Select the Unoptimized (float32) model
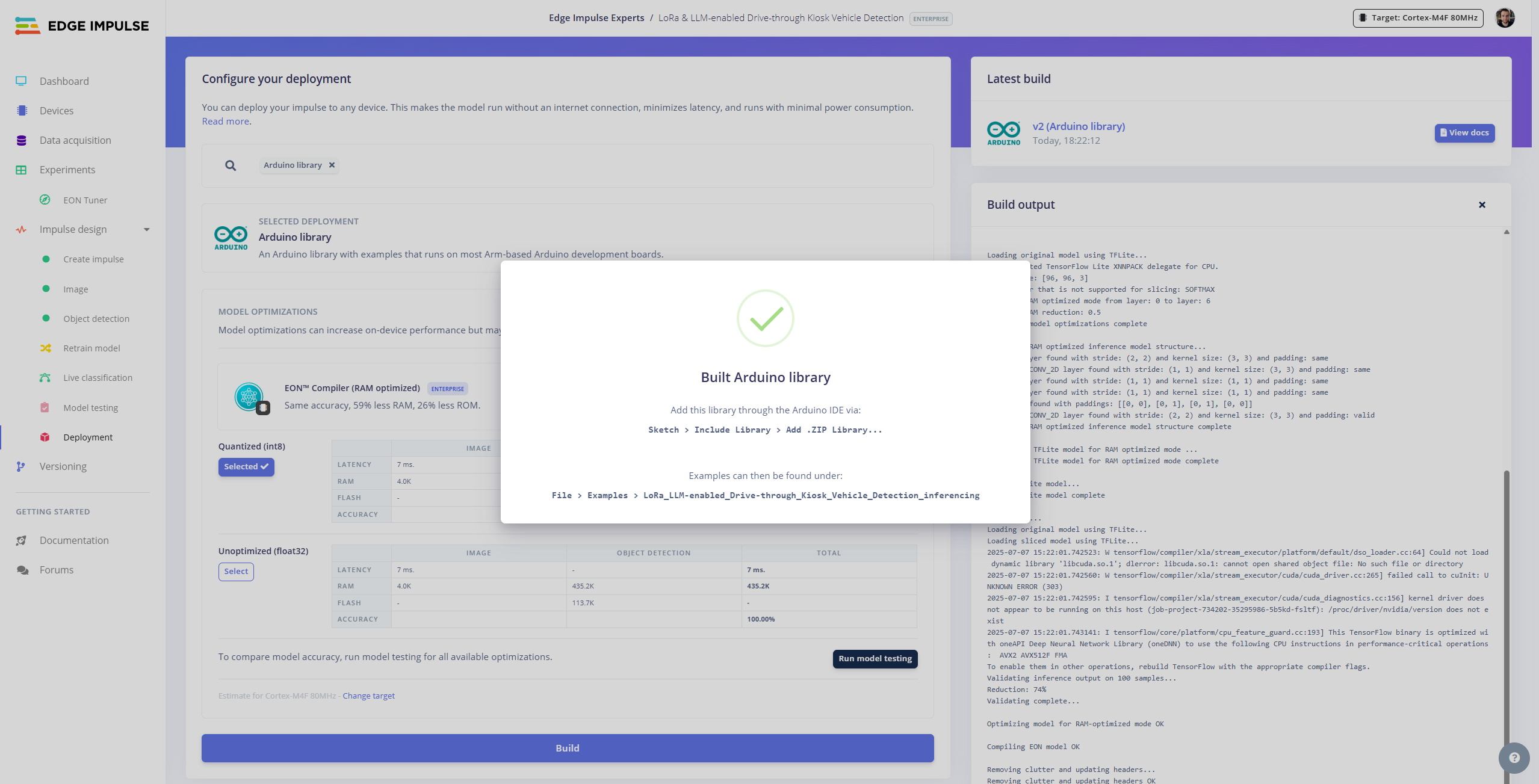 coord(236,572)
